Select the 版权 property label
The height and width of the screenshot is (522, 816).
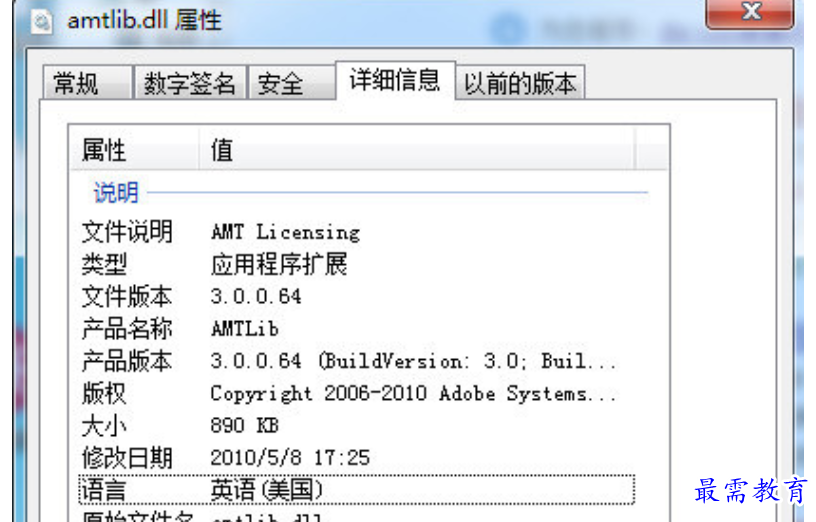104,393
